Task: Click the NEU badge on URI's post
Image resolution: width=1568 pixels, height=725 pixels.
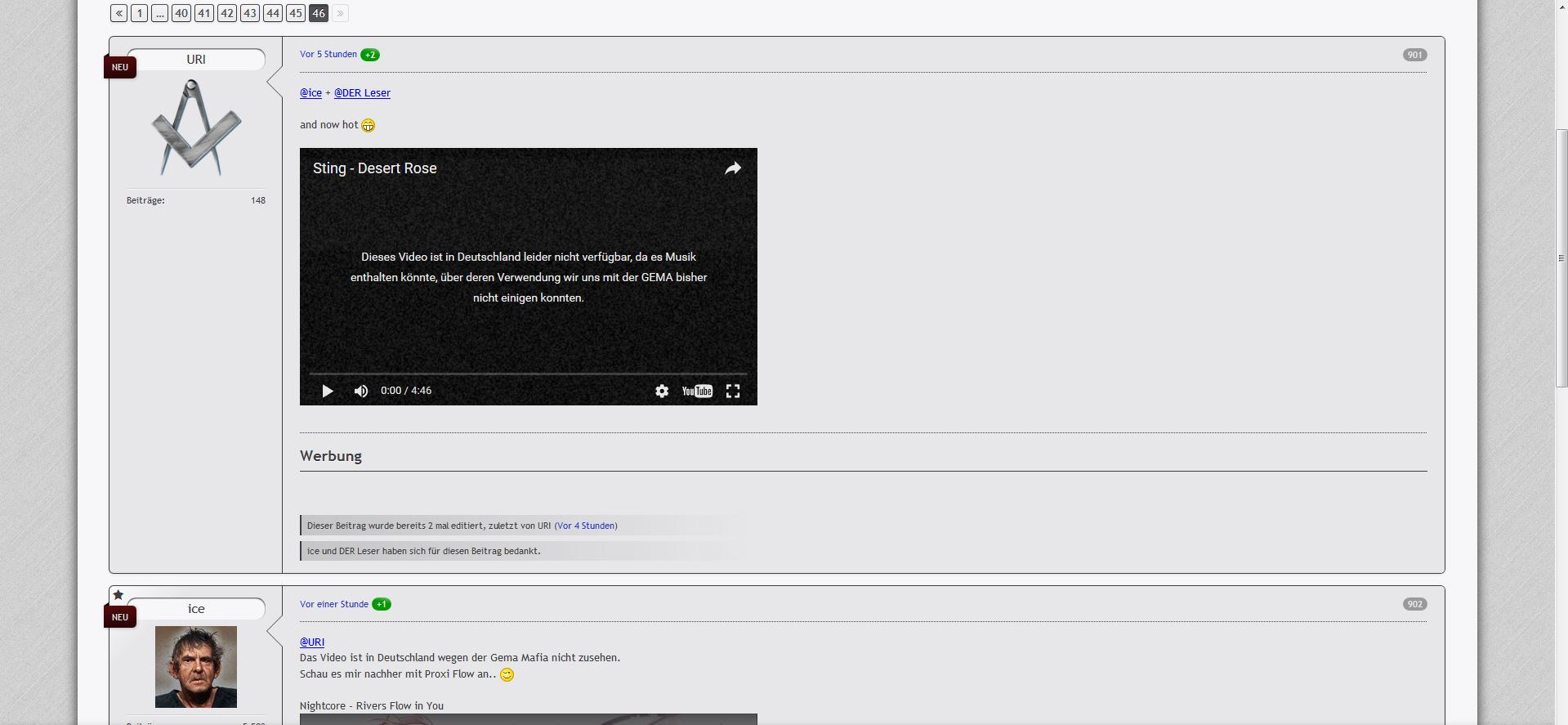Action: pyautogui.click(x=120, y=67)
